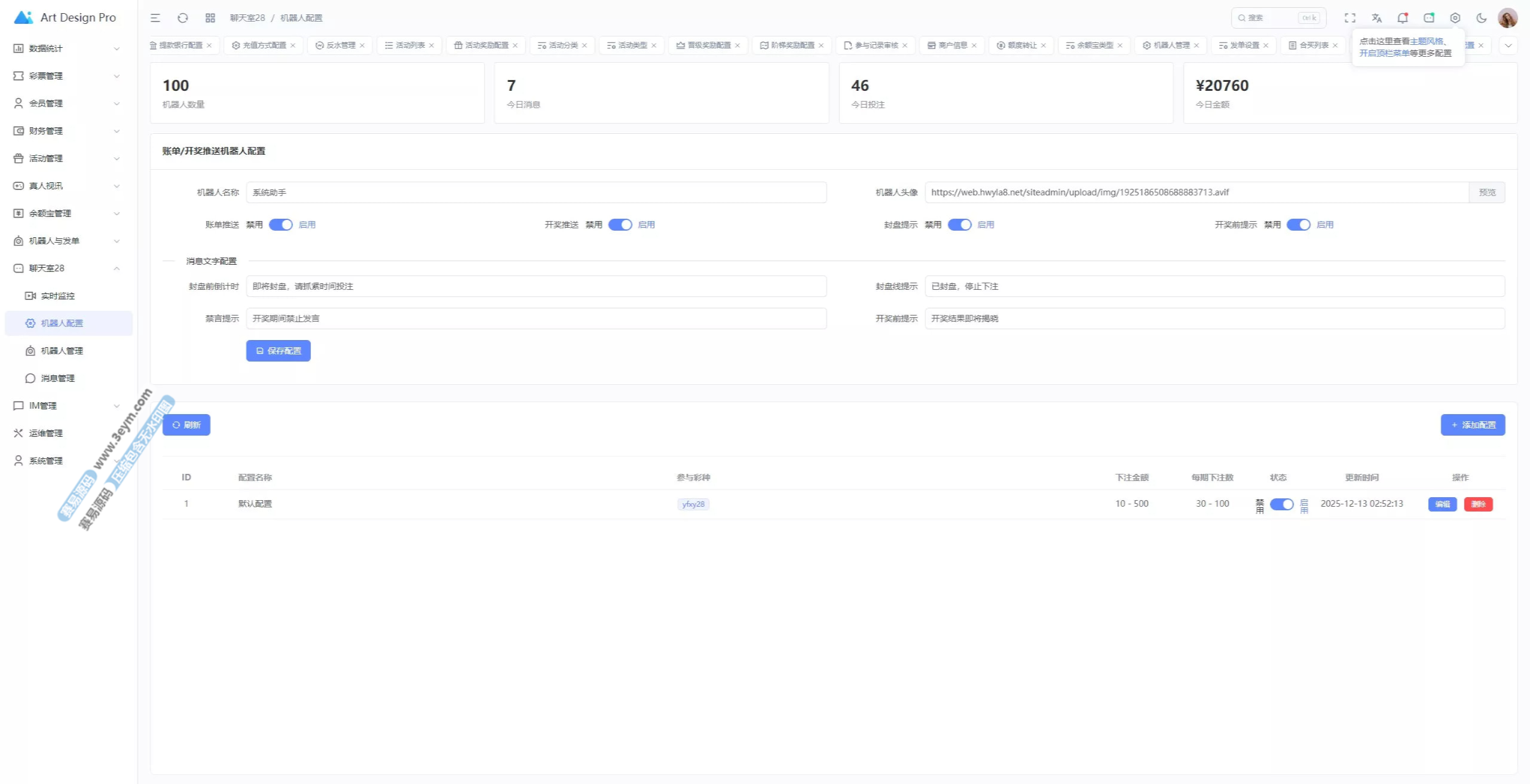Open the tabs overflow dropdown arrow
The height and width of the screenshot is (784, 1530).
pos(1508,45)
